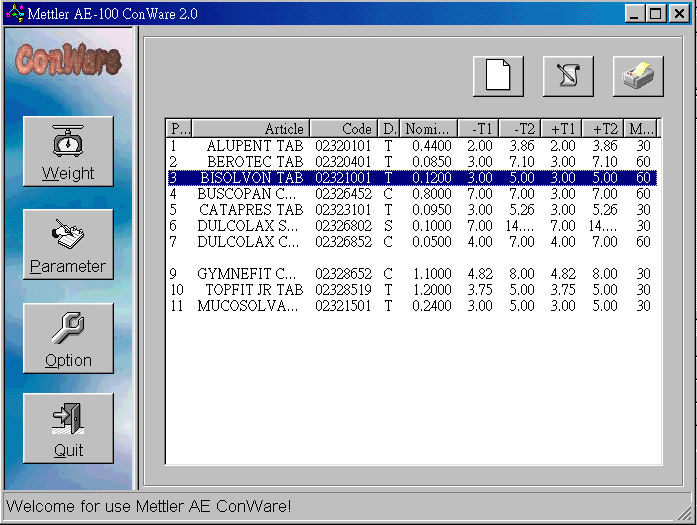Click code 02320101 cell

[343, 146]
